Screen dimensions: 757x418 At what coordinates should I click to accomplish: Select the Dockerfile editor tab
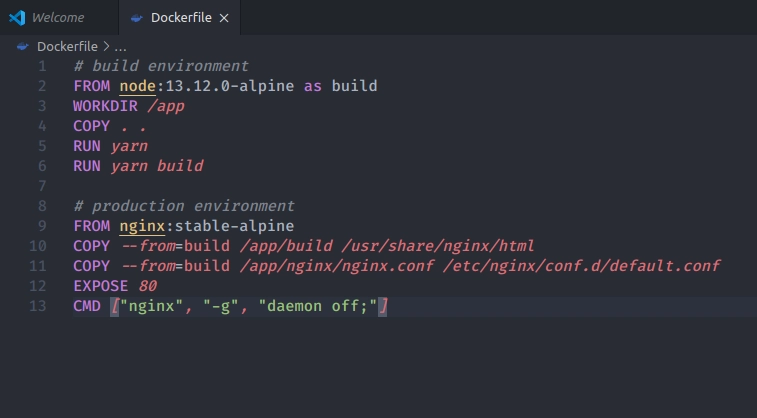pos(180,17)
